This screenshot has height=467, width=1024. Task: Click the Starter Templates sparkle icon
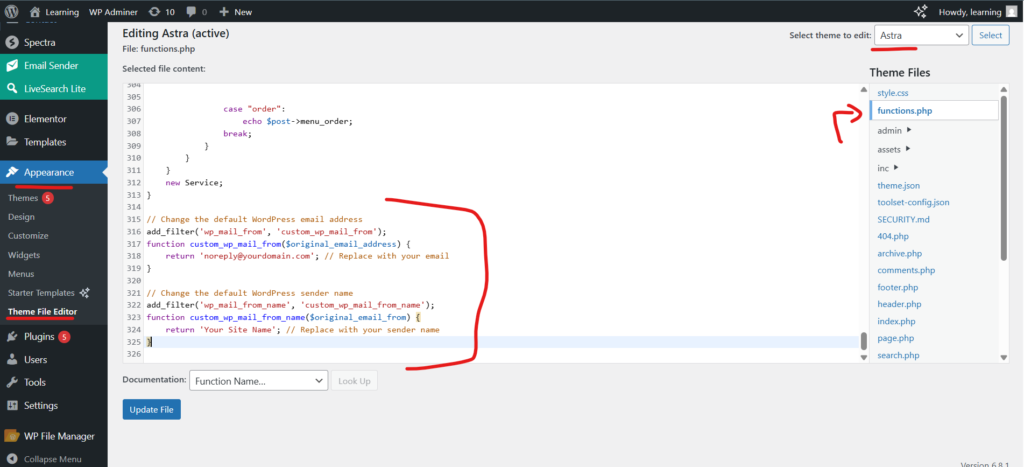[84, 293]
